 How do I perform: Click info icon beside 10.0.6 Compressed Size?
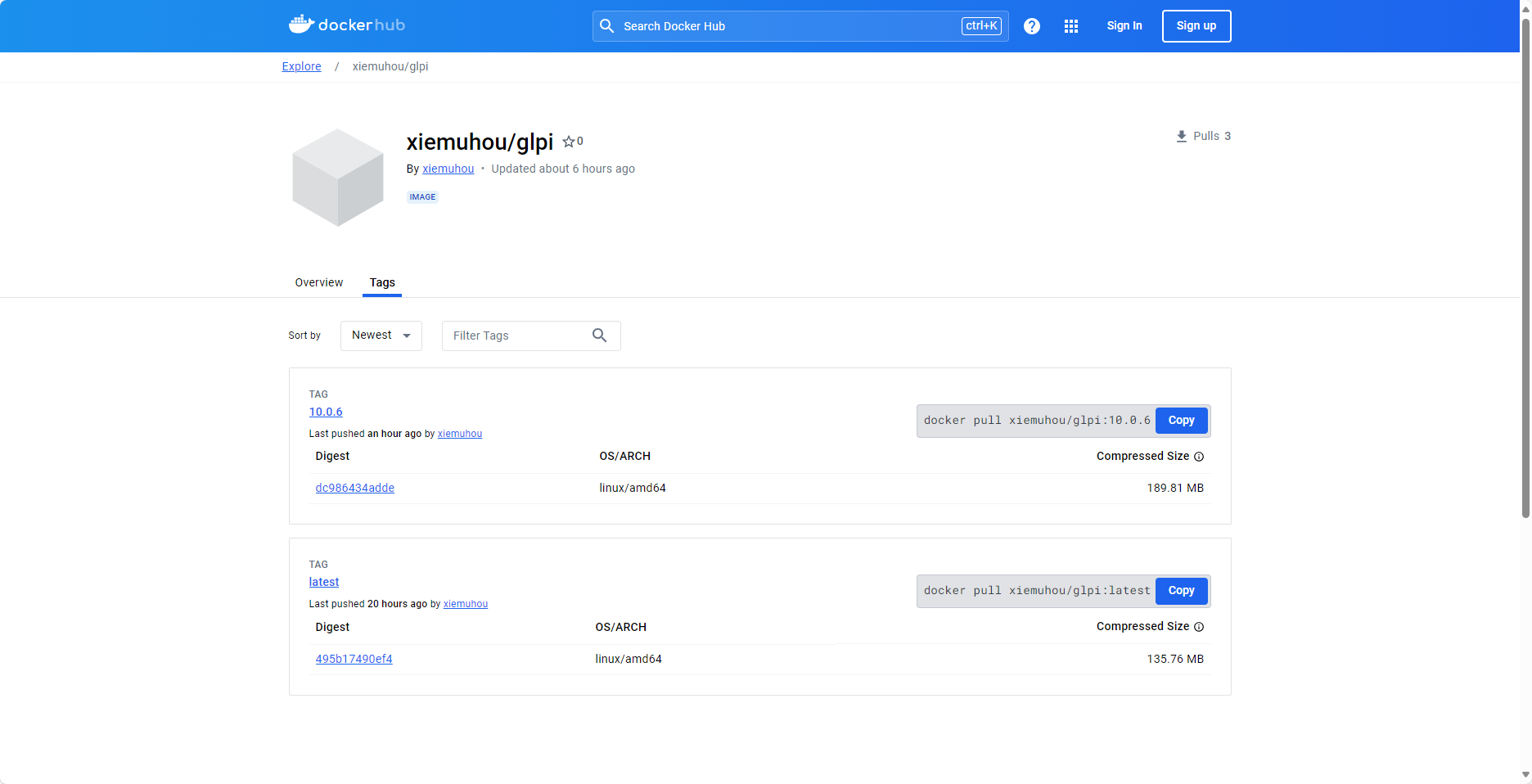pyautogui.click(x=1199, y=457)
